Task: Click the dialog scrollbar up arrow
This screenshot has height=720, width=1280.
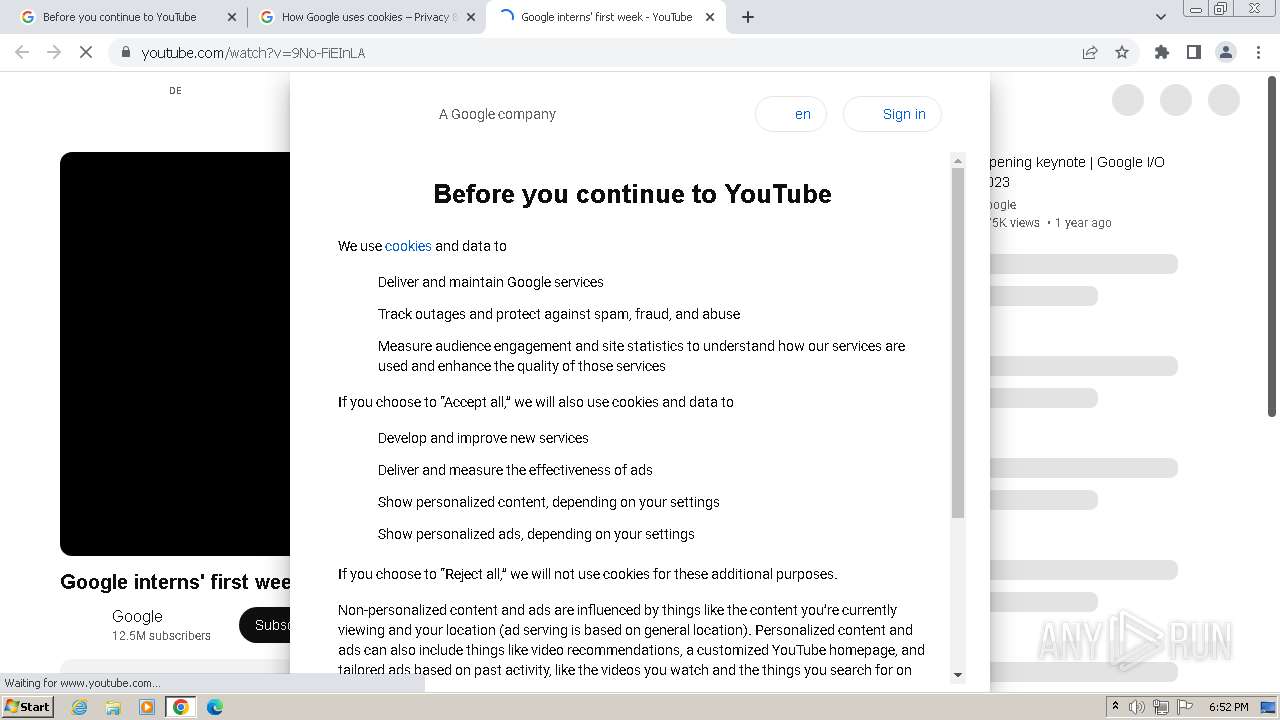Action: (958, 161)
